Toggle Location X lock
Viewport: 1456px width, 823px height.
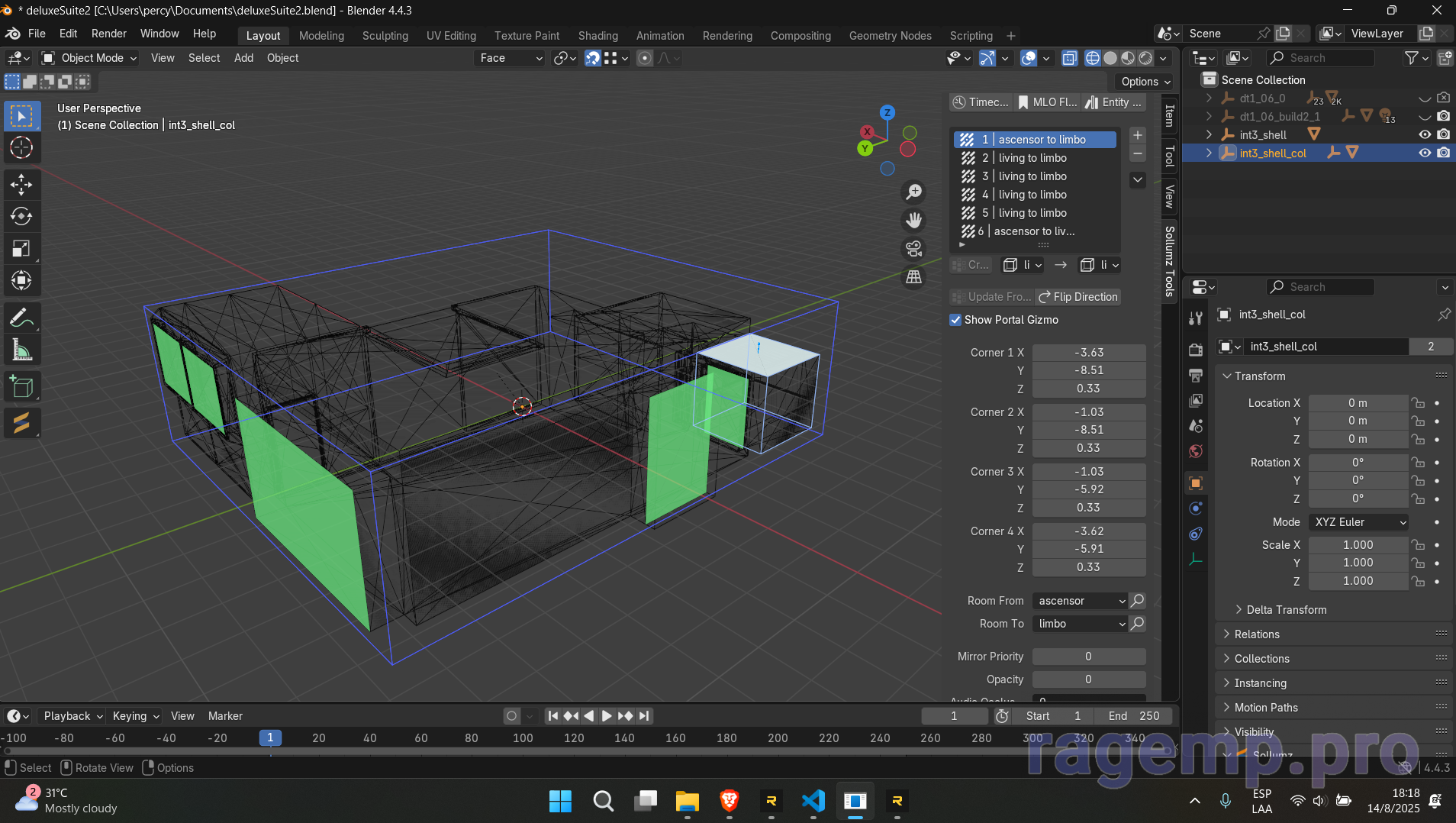click(x=1418, y=403)
